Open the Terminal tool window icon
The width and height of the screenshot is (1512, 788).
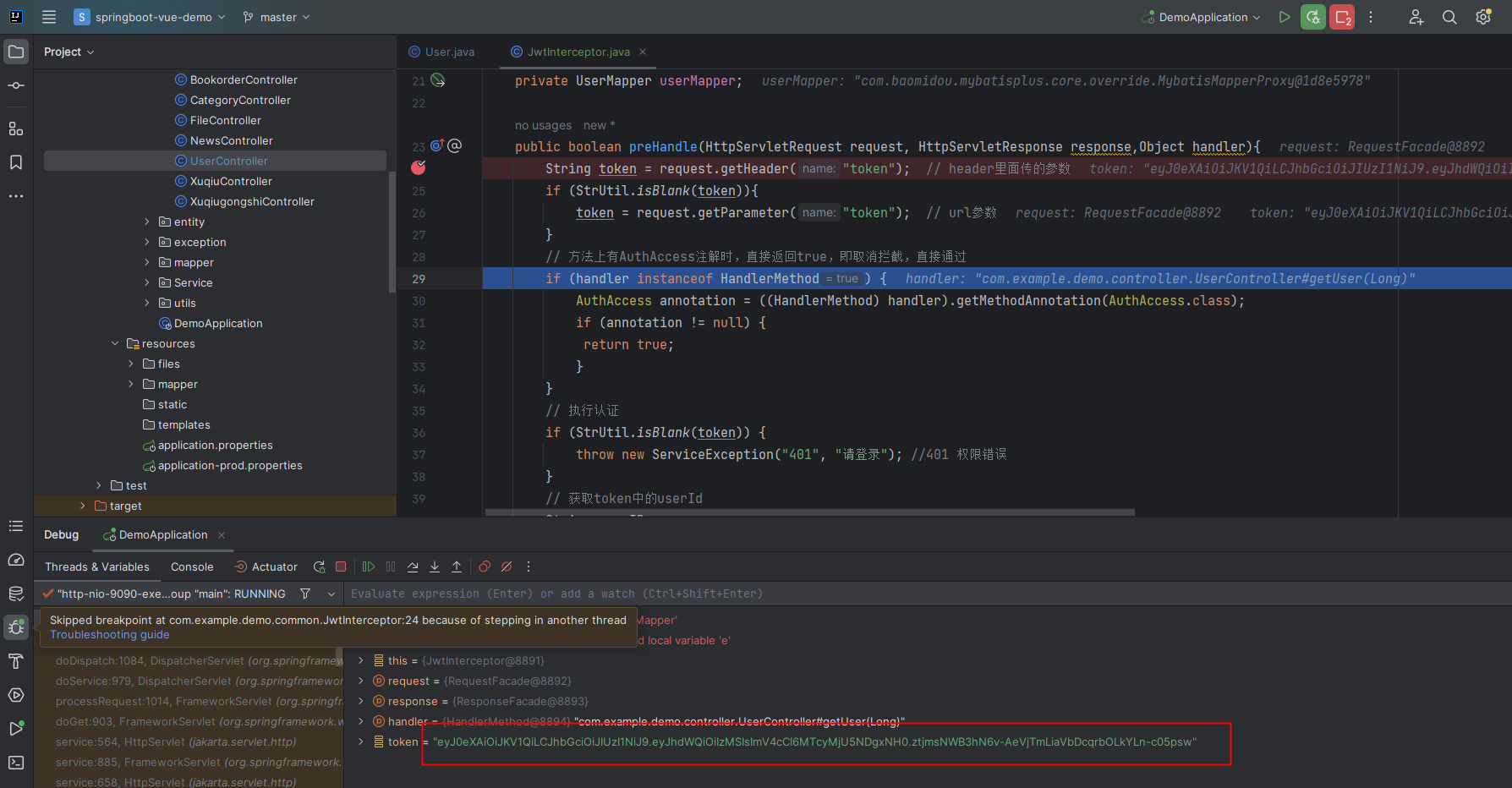pyautogui.click(x=15, y=763)
